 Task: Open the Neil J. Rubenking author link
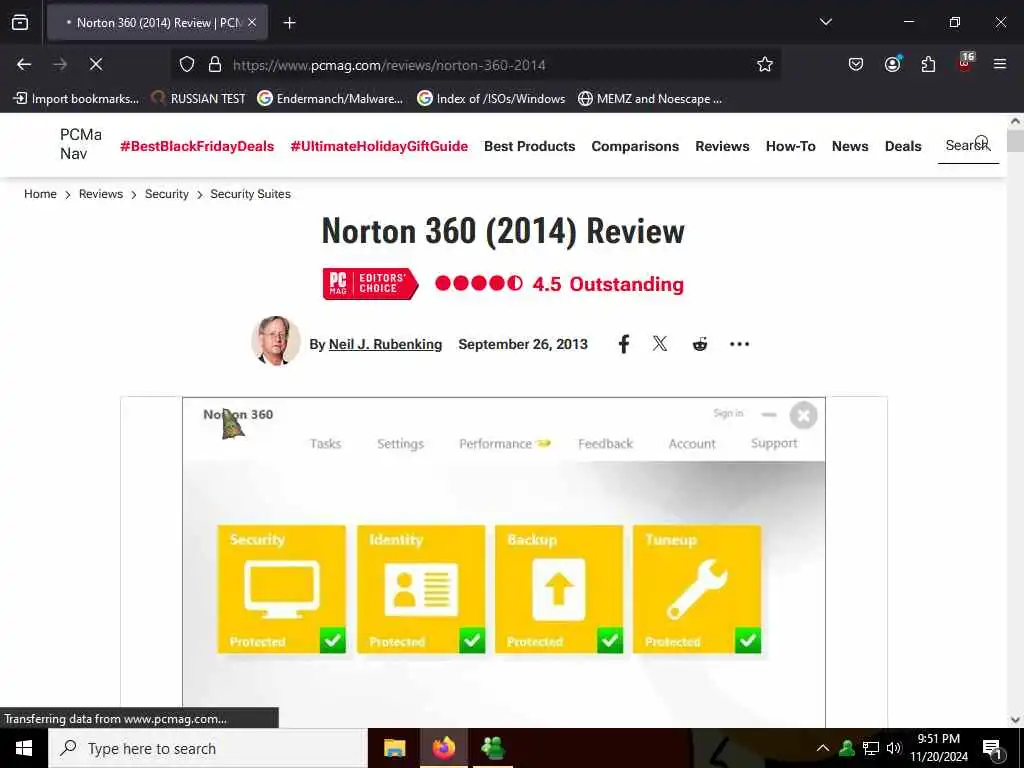[385, 344]
